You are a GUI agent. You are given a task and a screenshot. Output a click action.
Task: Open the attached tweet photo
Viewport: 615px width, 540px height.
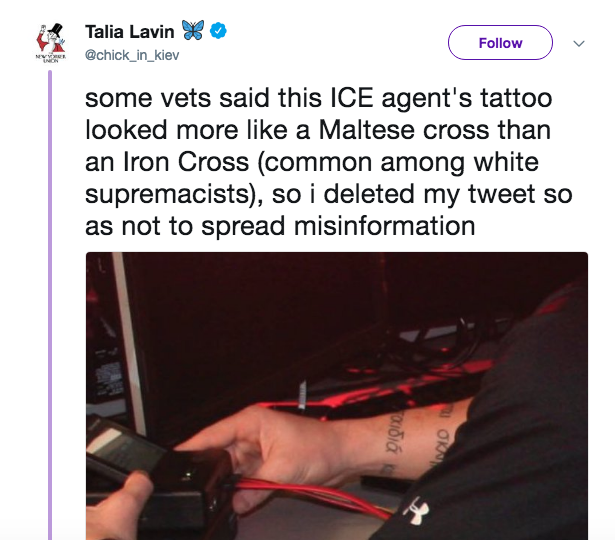(337, 396)
